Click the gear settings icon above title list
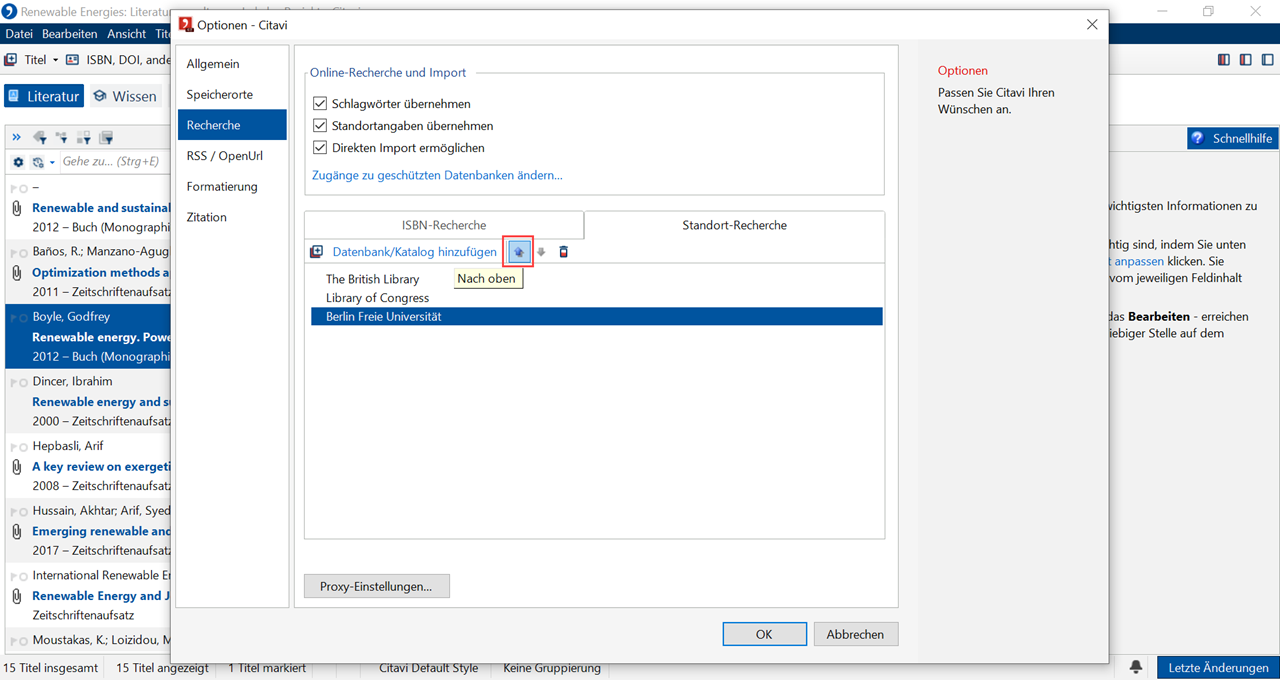 [18, 162]
